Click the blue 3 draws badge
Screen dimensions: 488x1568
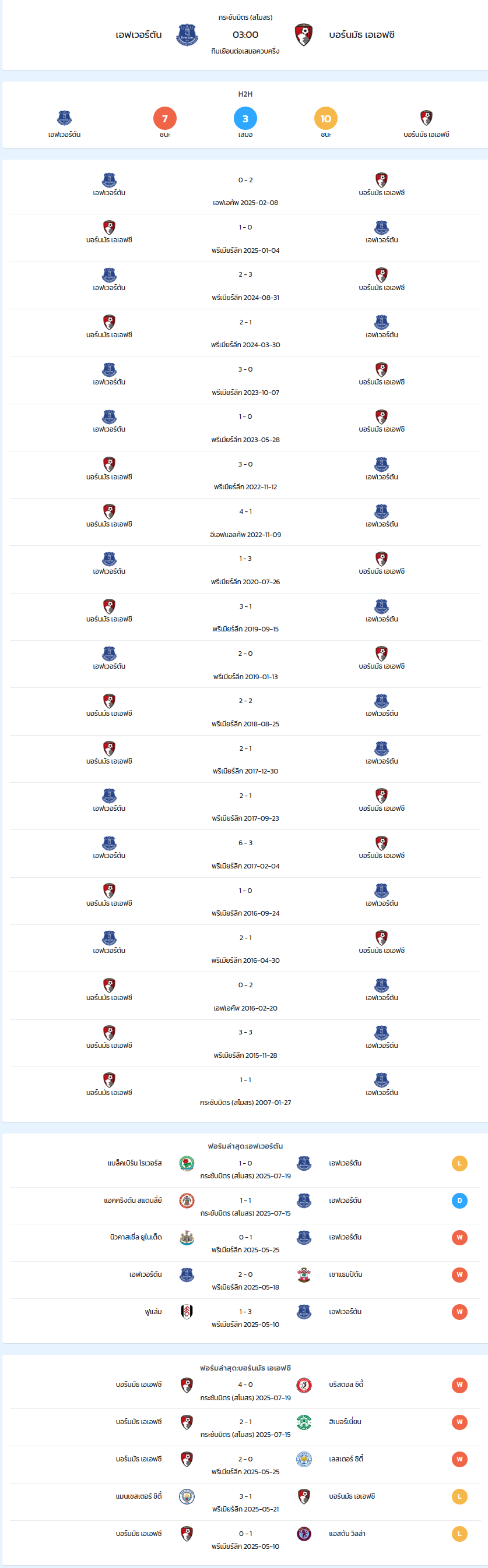[x=245, y=118]
